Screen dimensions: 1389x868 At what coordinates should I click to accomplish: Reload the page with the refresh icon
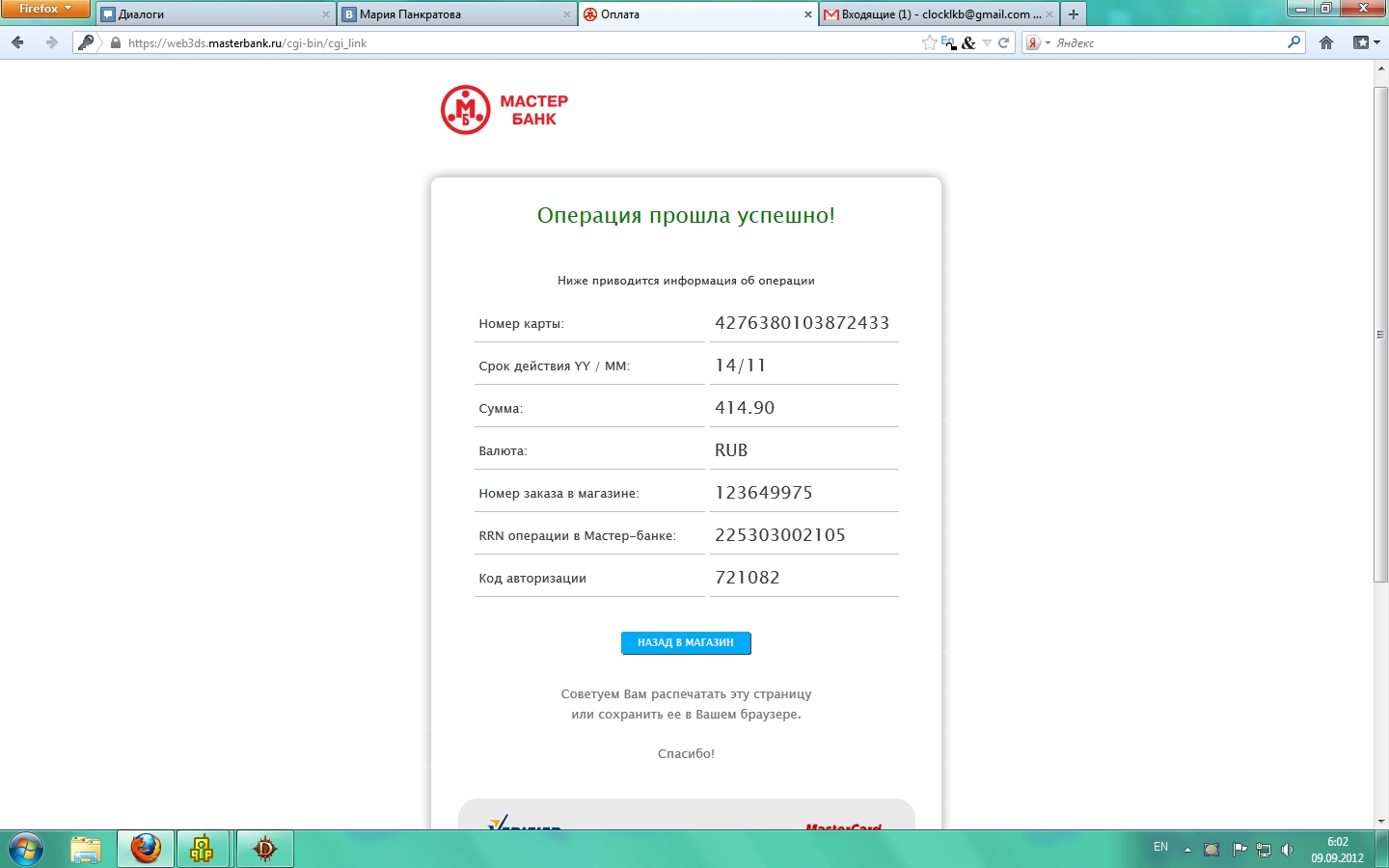[1003, 42]
